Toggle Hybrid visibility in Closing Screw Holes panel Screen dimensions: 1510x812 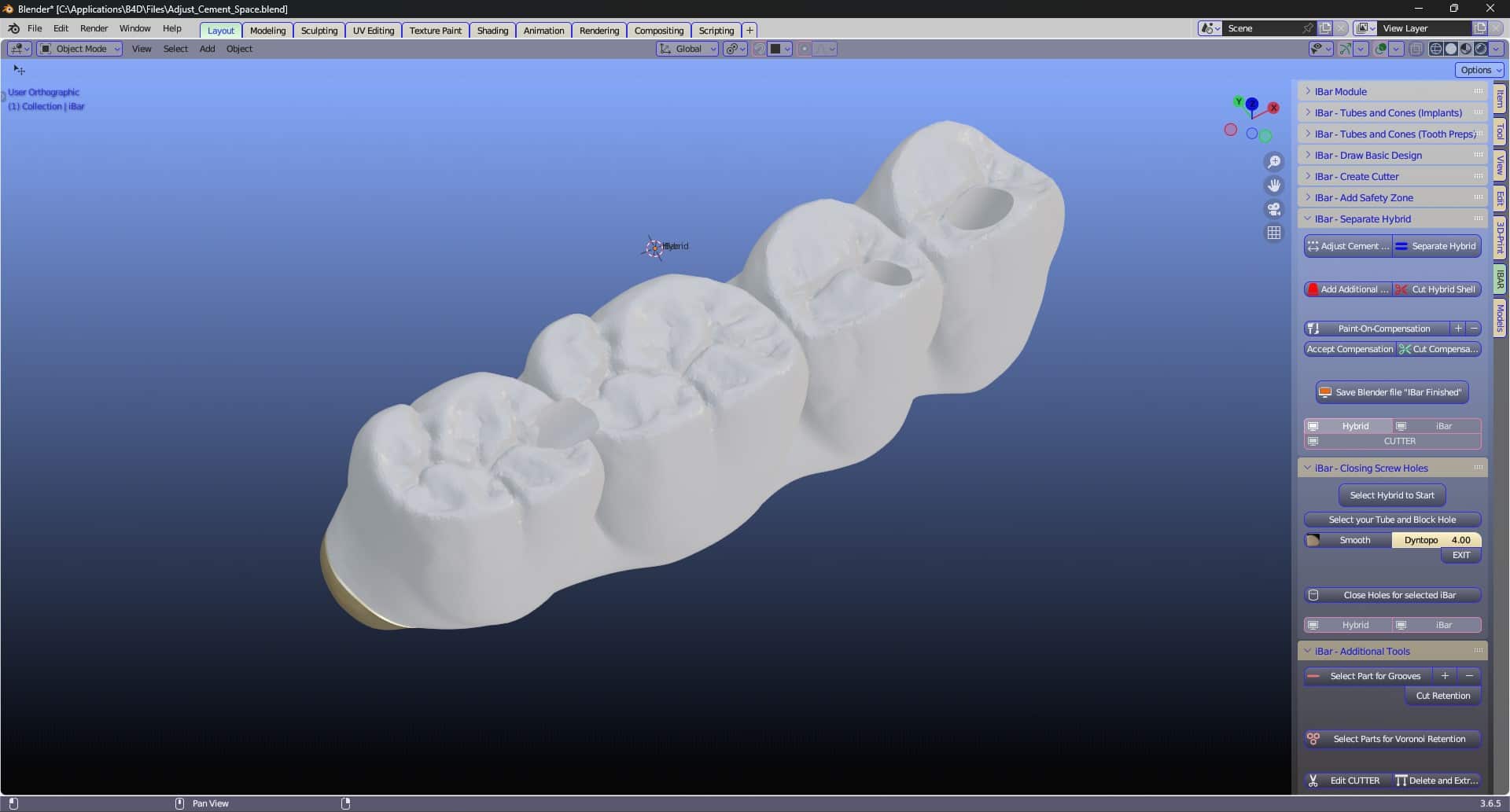tap(1348, 625)
